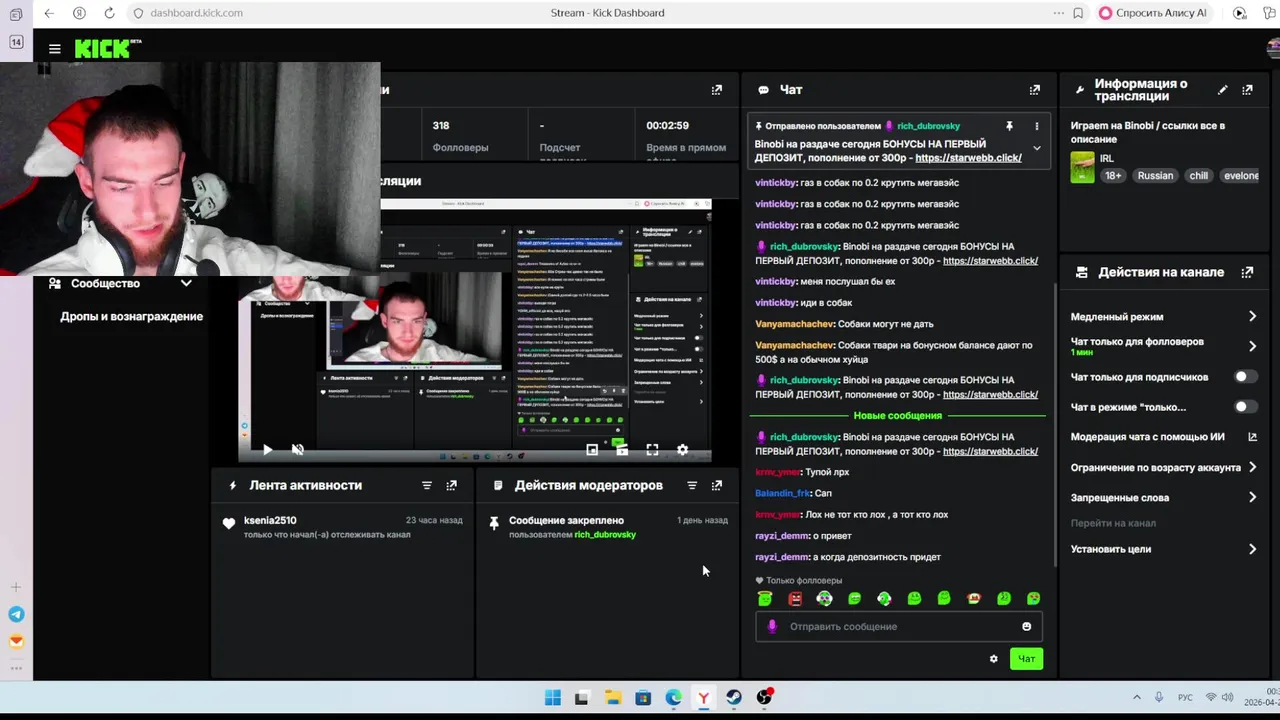Image resolution: width=1280 pixels, height=720 pixels.
Task: Reload the dashboard page
Action: pos(109,13)
